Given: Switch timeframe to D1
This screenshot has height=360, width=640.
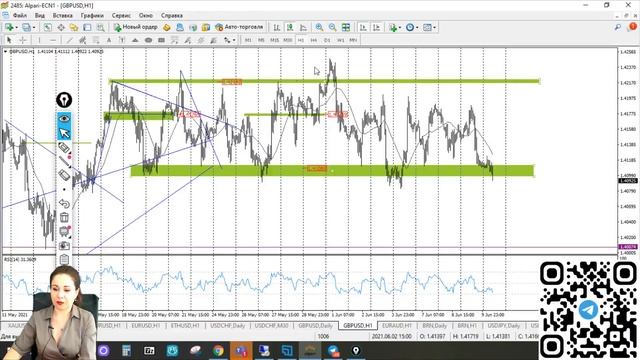Looking at the screenshot, I should coord(327,40).
